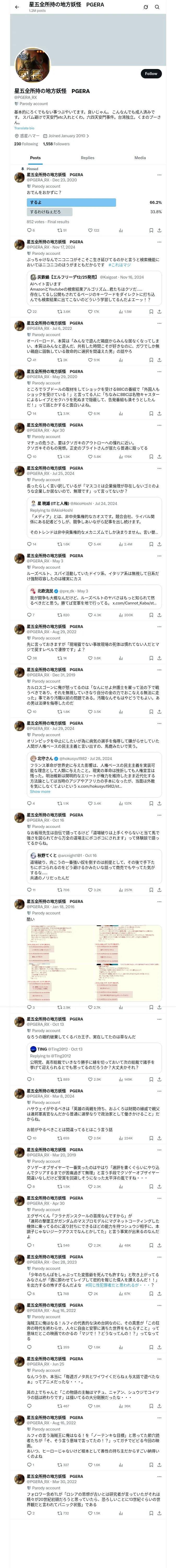Share the pinned poll post
The width and height of the screenshot is (176, 1568).
tap(159, 231)
